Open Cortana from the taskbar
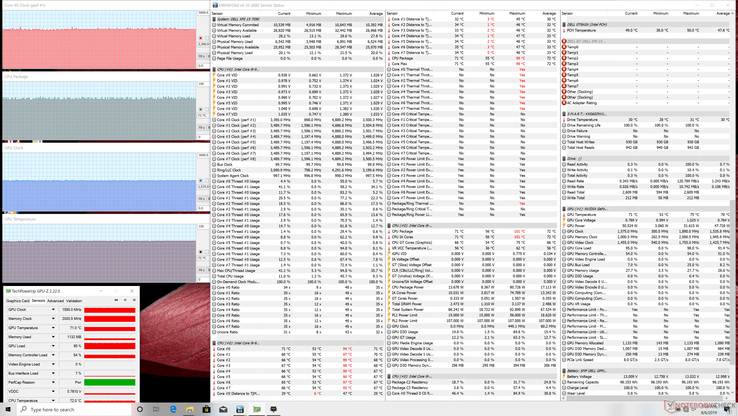This screenshot has width=738, height=416. tap(141, 409)
